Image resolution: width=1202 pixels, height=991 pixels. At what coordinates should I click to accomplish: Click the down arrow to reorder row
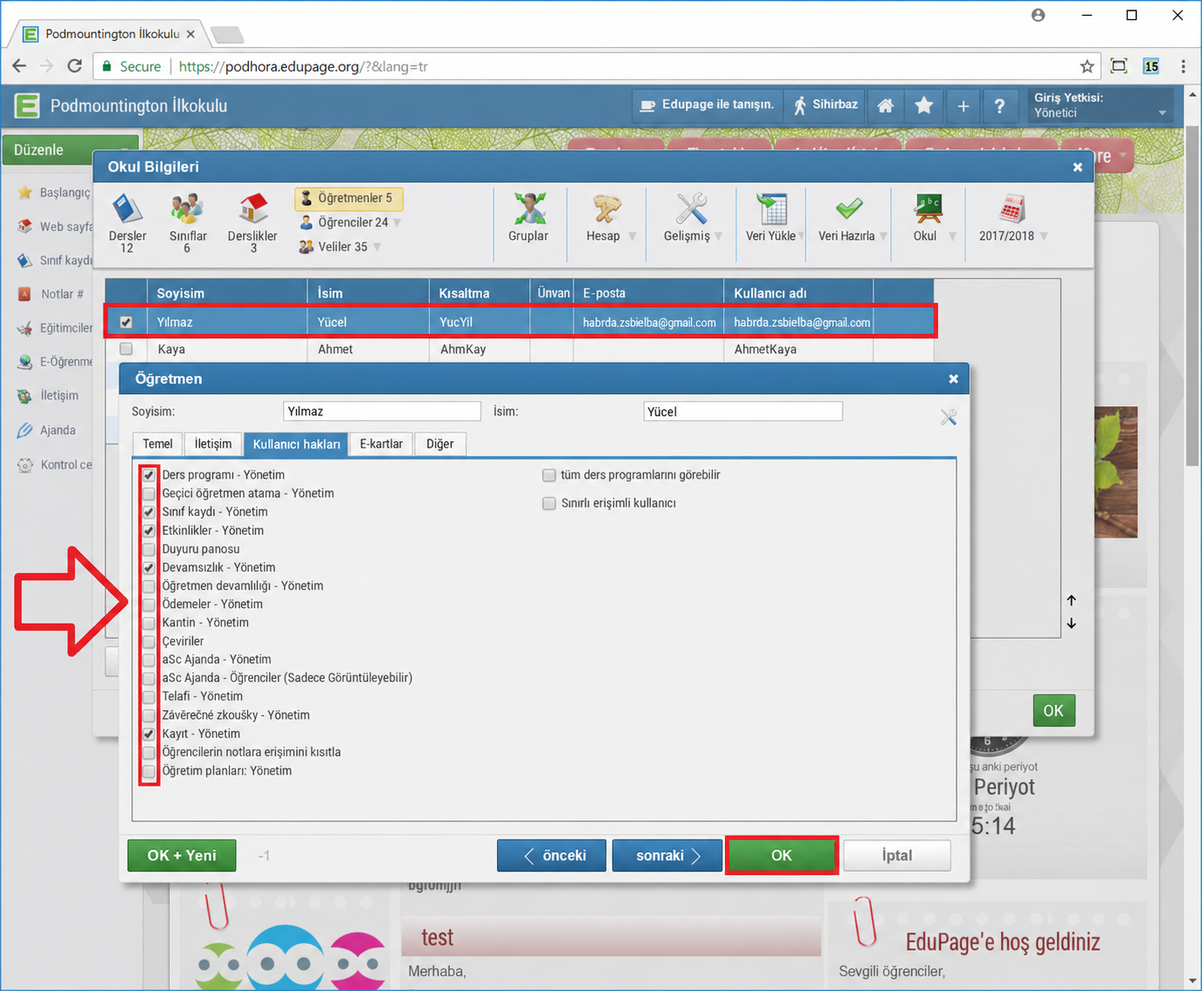(1071, 623)
